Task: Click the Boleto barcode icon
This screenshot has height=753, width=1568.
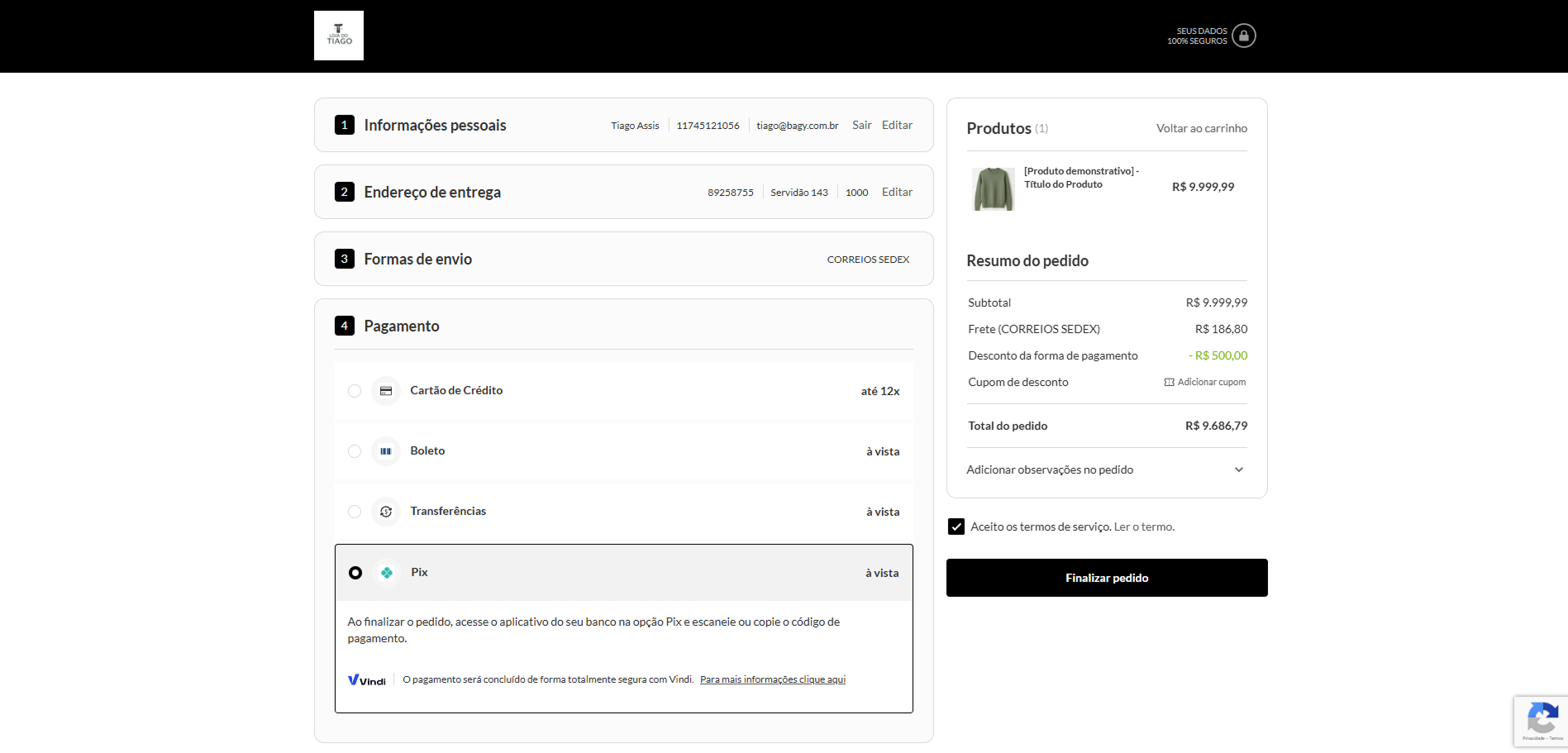Action: tap(386, 451)
